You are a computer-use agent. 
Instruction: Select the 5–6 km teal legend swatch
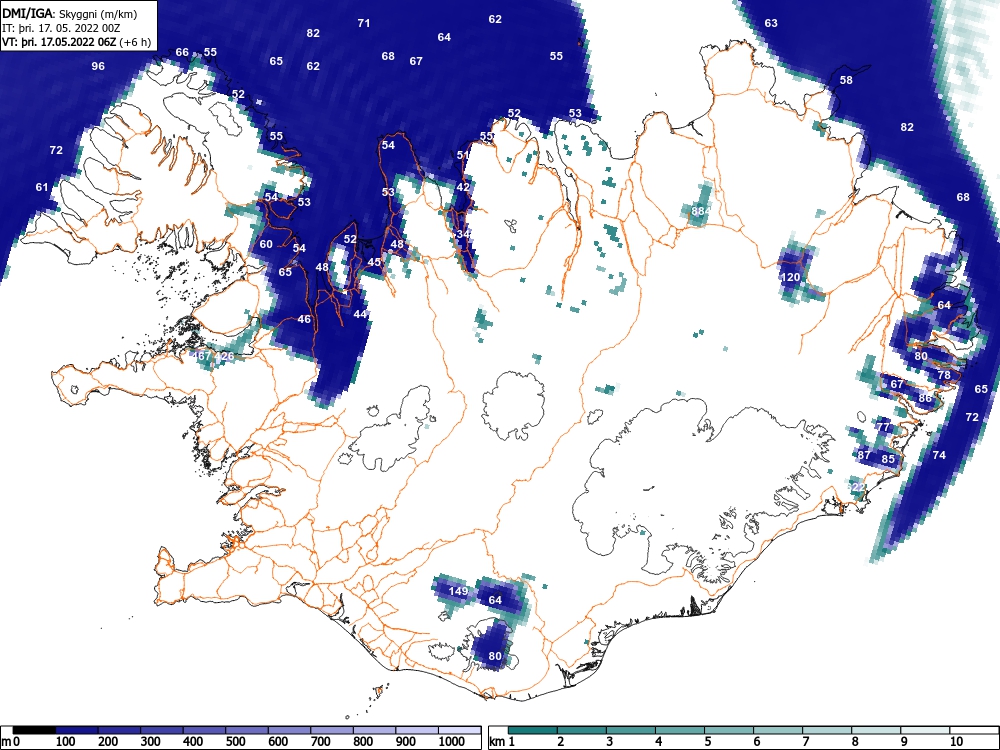click(728, 730)
